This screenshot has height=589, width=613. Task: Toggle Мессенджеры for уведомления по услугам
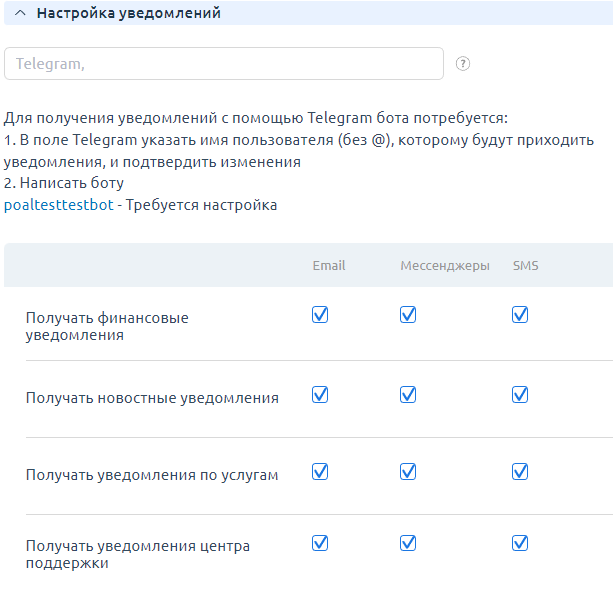pos(408,471)
